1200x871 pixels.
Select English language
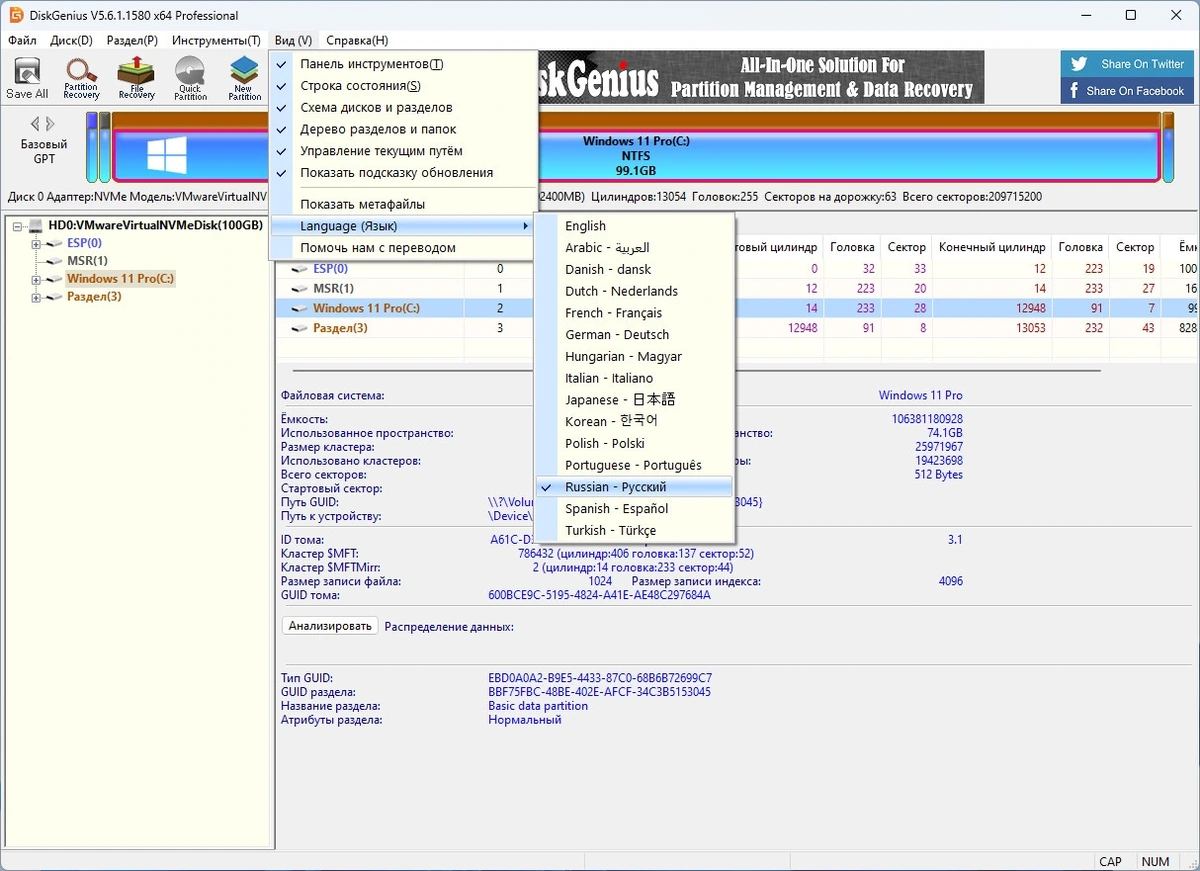point(634,226)
